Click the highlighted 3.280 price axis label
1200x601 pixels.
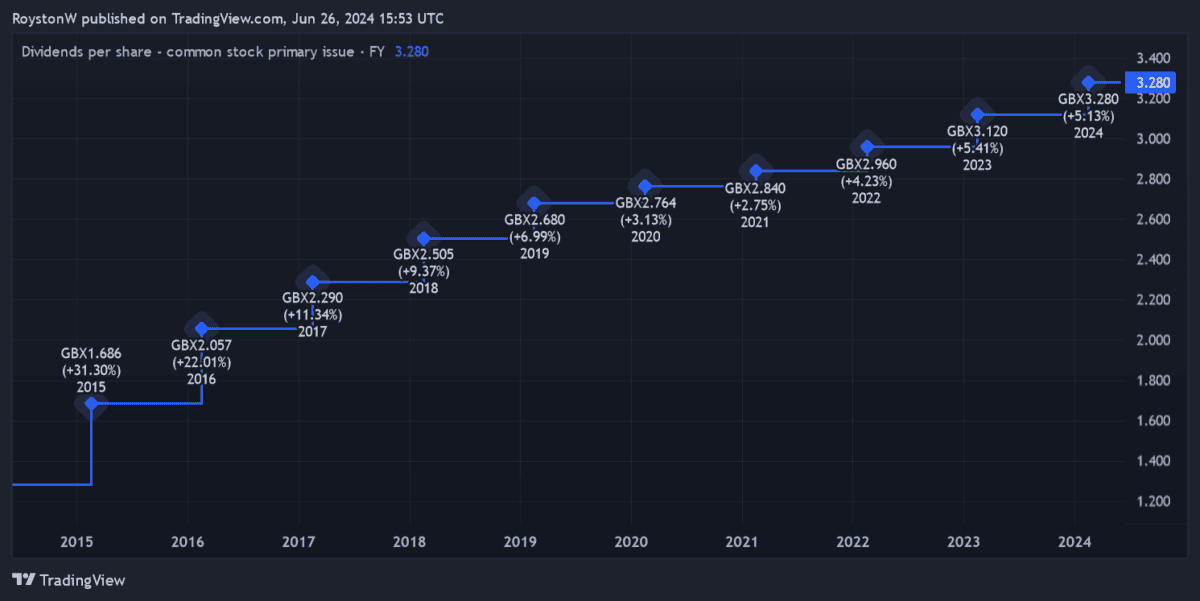1155,82
